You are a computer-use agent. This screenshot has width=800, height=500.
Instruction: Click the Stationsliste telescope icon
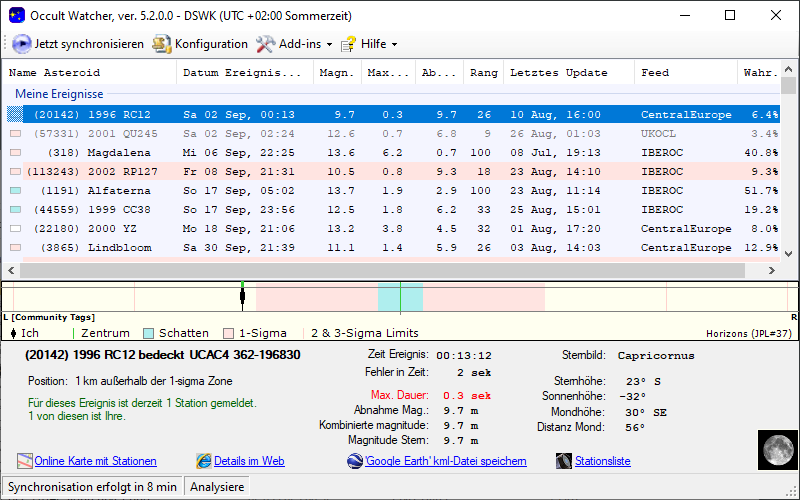click(566, 461)
